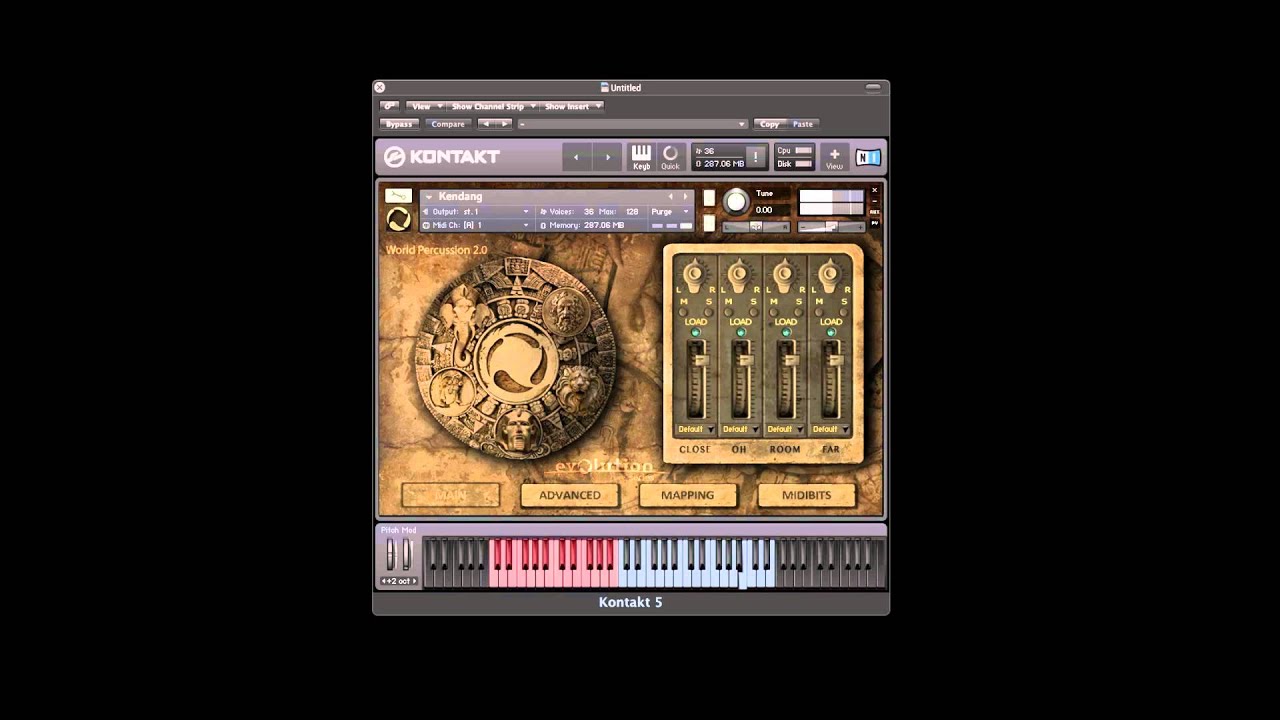Open Default output dropdown for CLOSE
Image resolution: width=1280 pixels, height=720 pixels.
(695, 429)
